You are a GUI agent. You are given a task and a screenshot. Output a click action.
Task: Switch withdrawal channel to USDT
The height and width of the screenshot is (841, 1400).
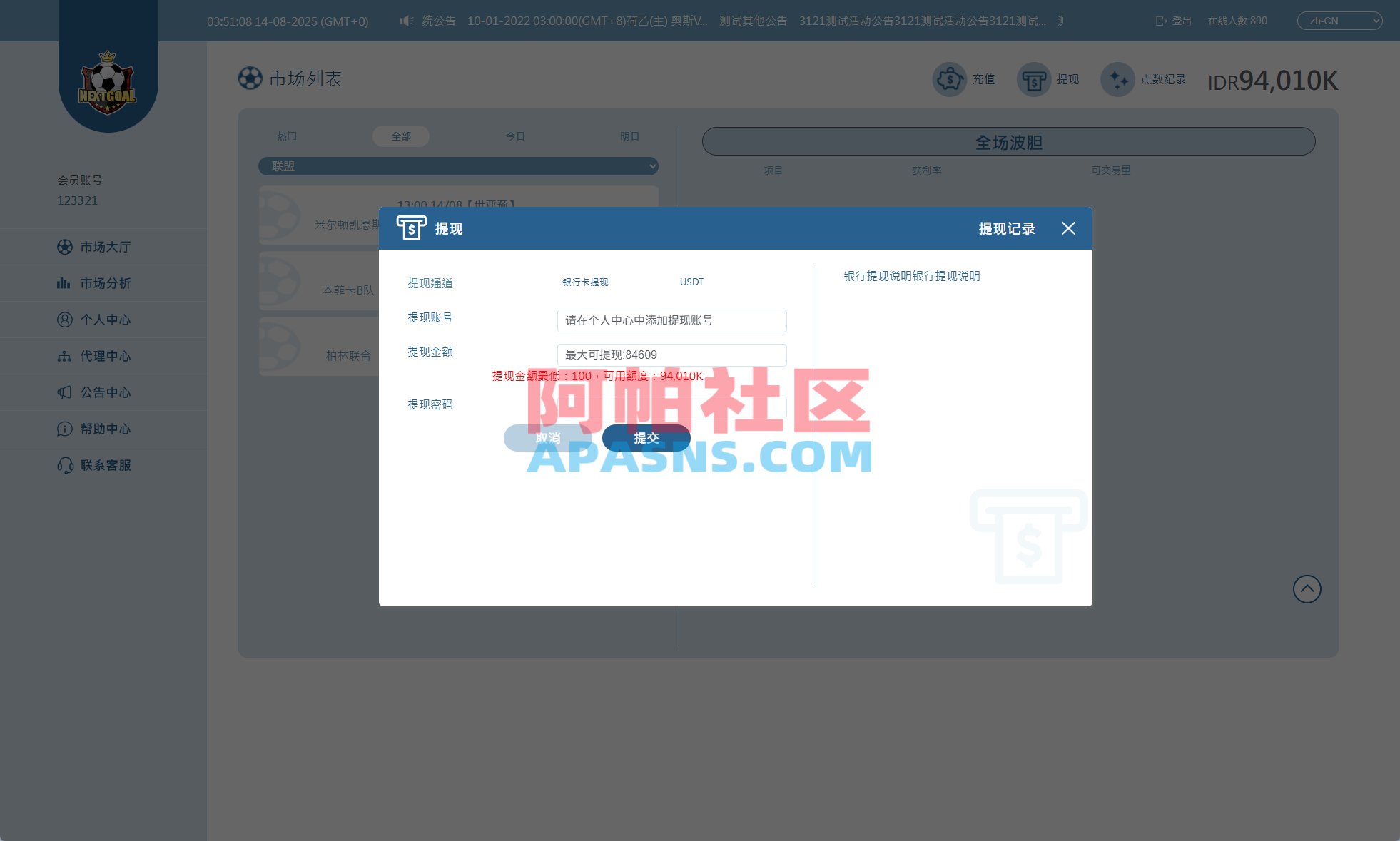coord(691,282)
